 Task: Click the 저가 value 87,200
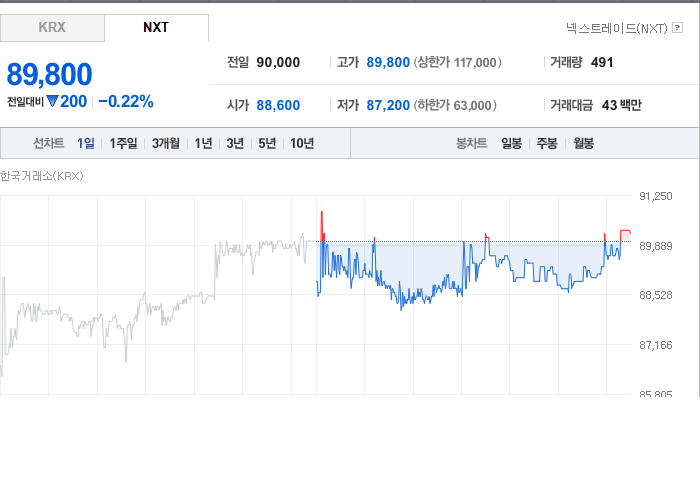(x=388, y=105)
